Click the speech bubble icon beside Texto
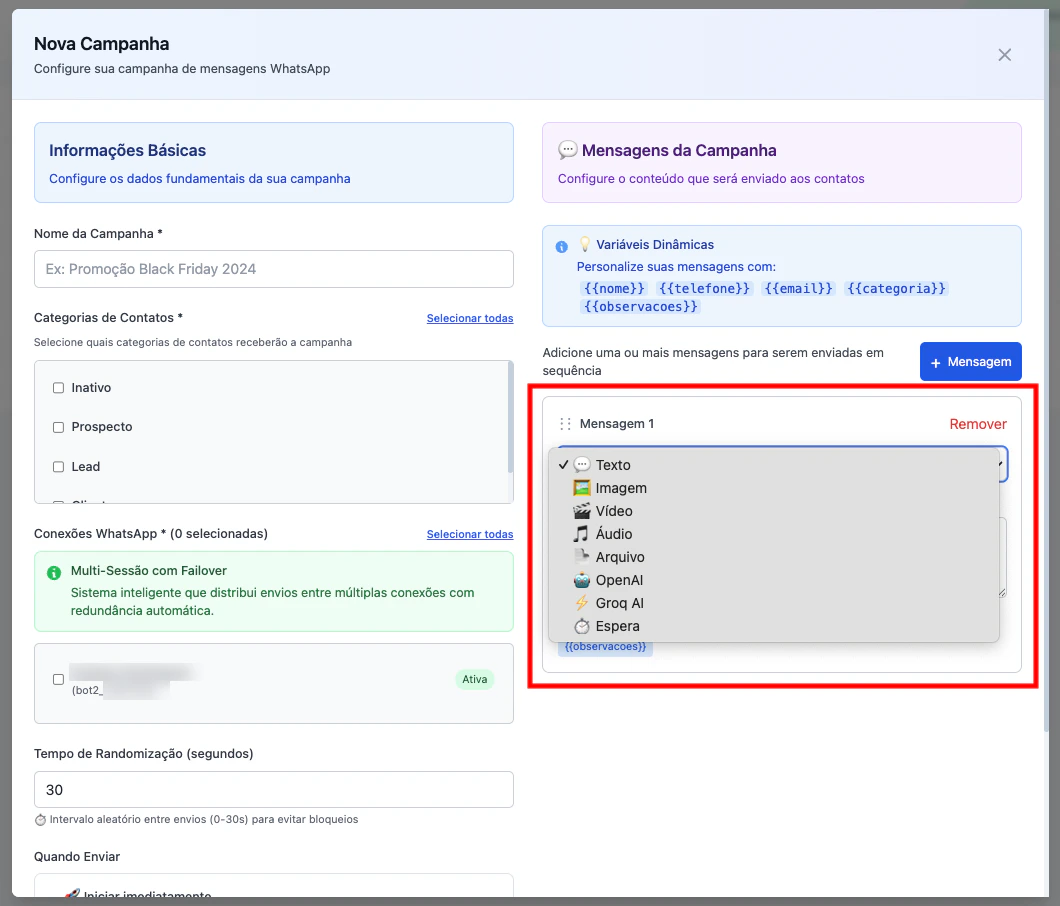Viewport: 1060px width, 906px height. (581, 465)
